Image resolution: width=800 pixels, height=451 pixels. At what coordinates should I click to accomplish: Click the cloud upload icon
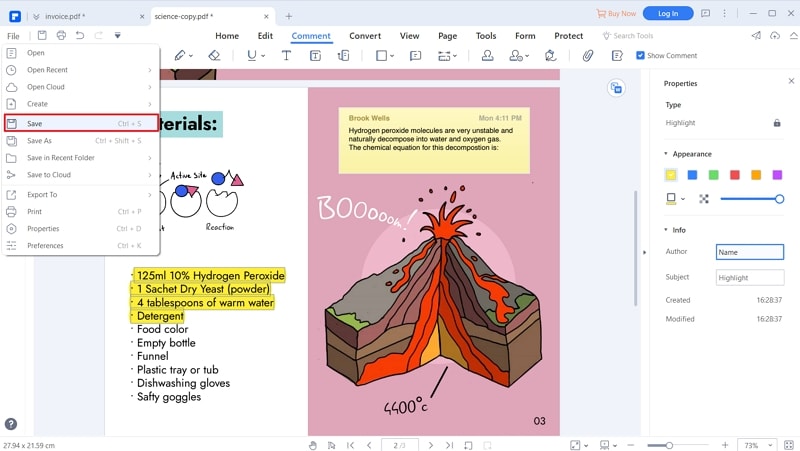click(x=775, y=35)
